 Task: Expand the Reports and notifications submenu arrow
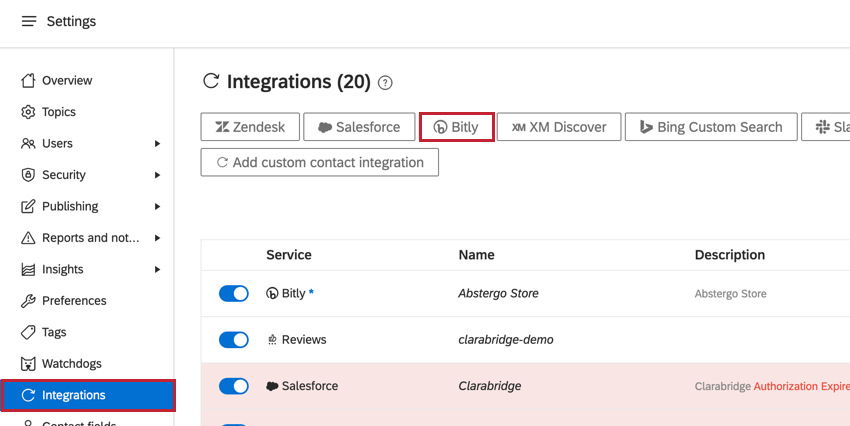pos(157,238)
